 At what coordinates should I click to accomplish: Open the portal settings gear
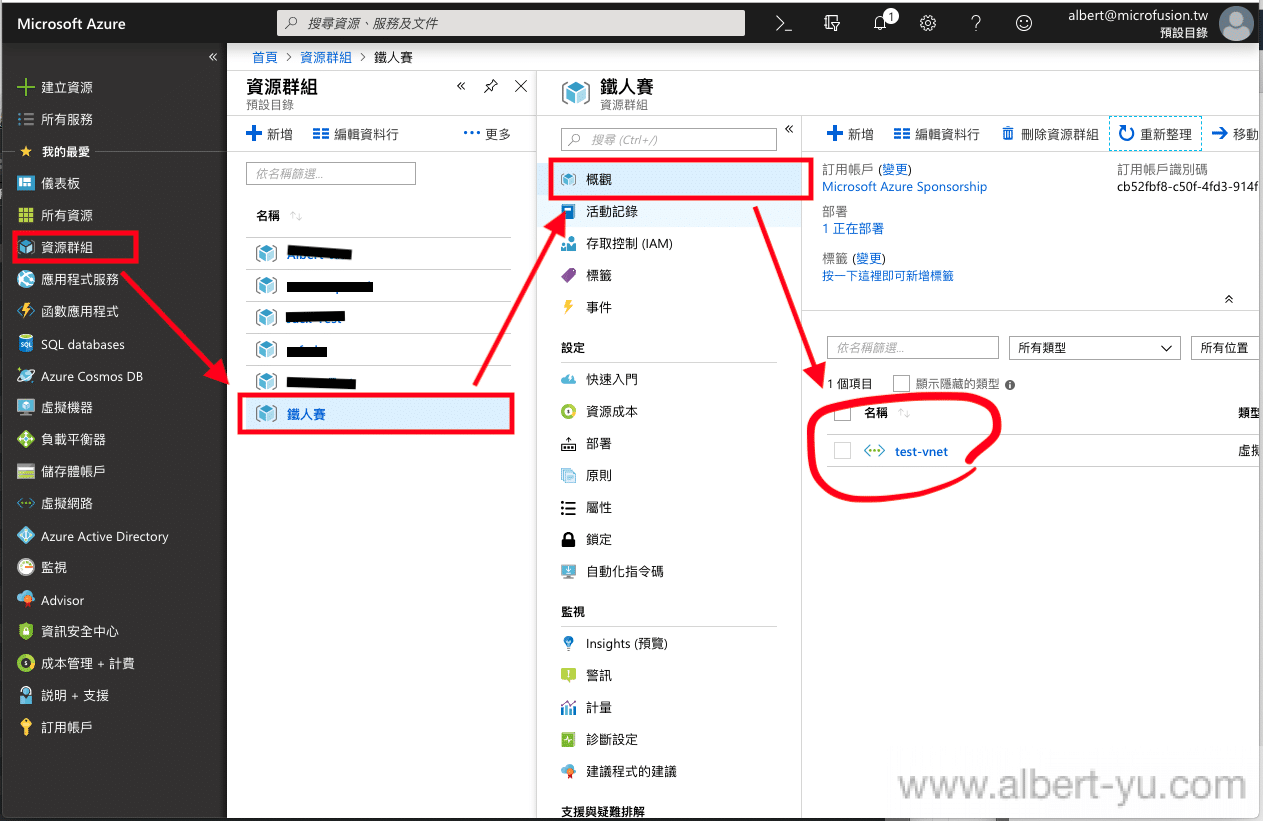(x=928, y=23)
